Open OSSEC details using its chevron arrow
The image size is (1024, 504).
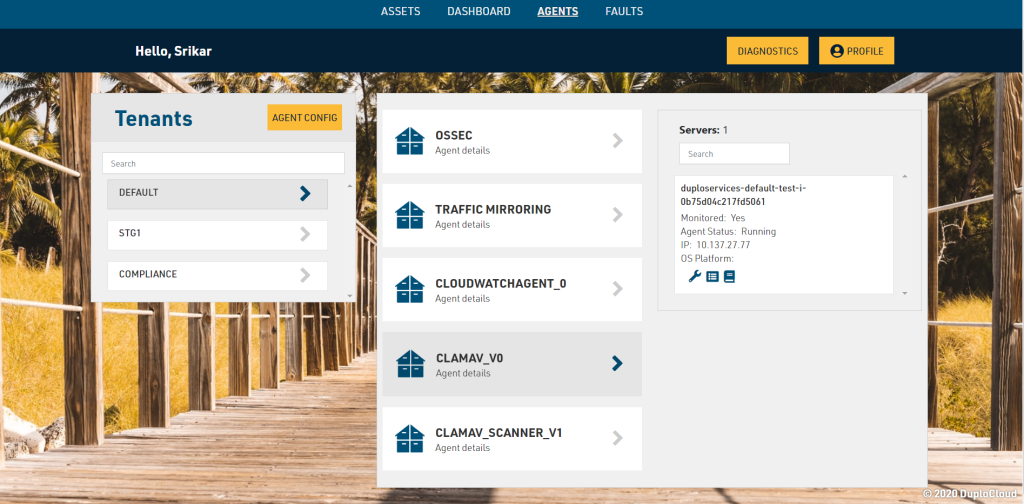click(x=618, y=141)
